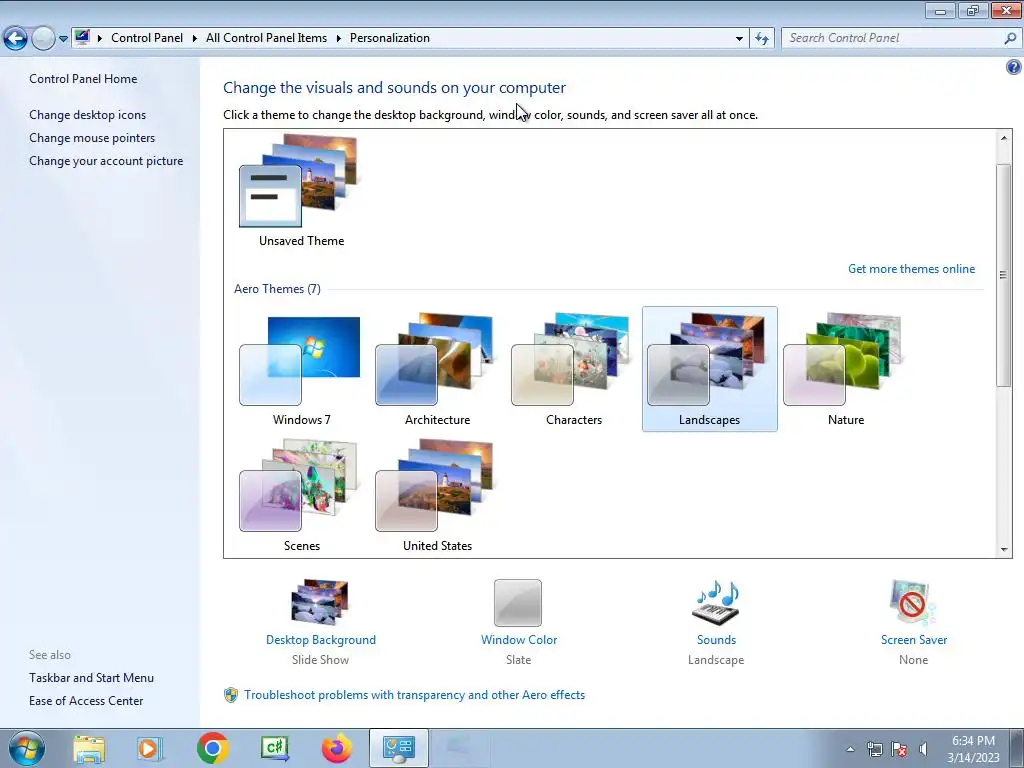1024x768 pixels.
Task: Expand chevron after All Control Panel Items
Action: coord(339,38)
